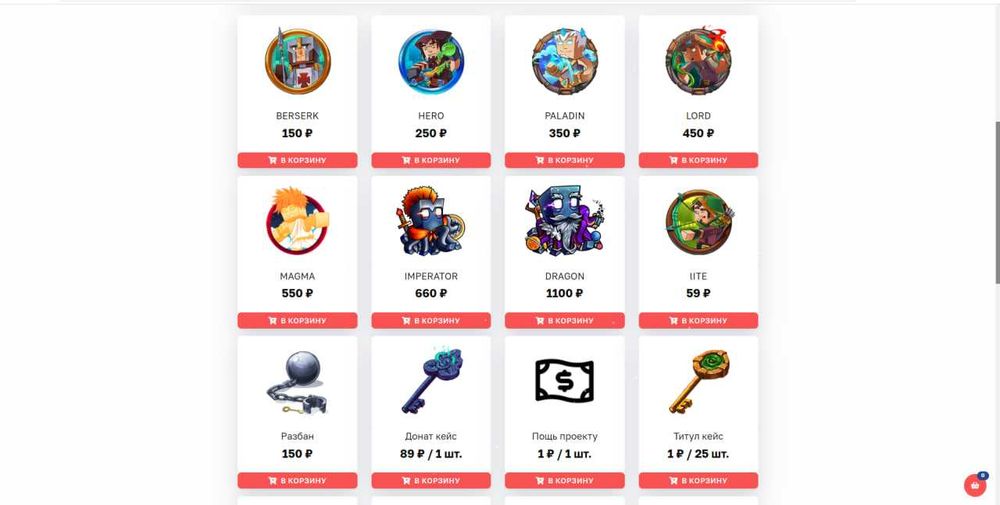Open the PALADIN rank icon
Viewport: 1000px width, 505px height.
[x=564, y=61]
